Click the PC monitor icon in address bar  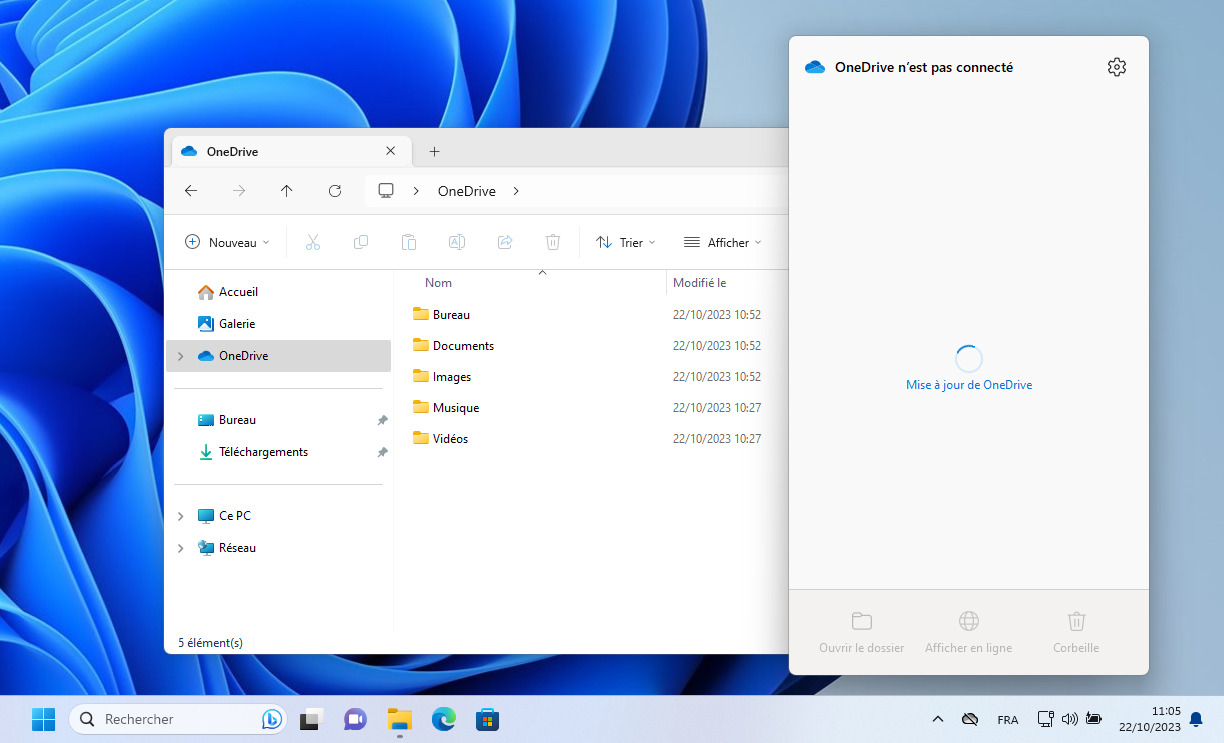pyautogui.click(x=386, y=191)
